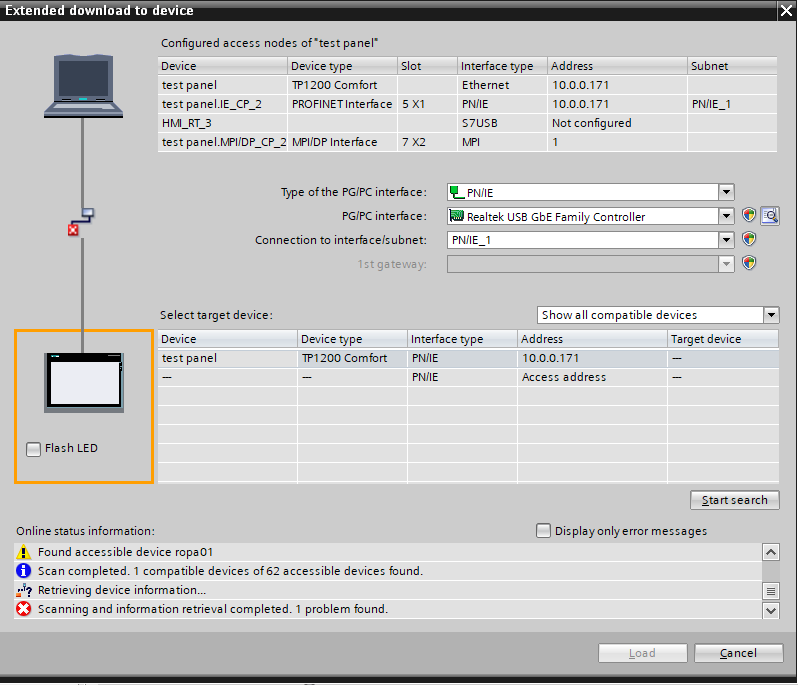The width and height of the screenshot is (798, 685).
Task: Click the HMI panel device image
Action: click(x=84, y=381)
